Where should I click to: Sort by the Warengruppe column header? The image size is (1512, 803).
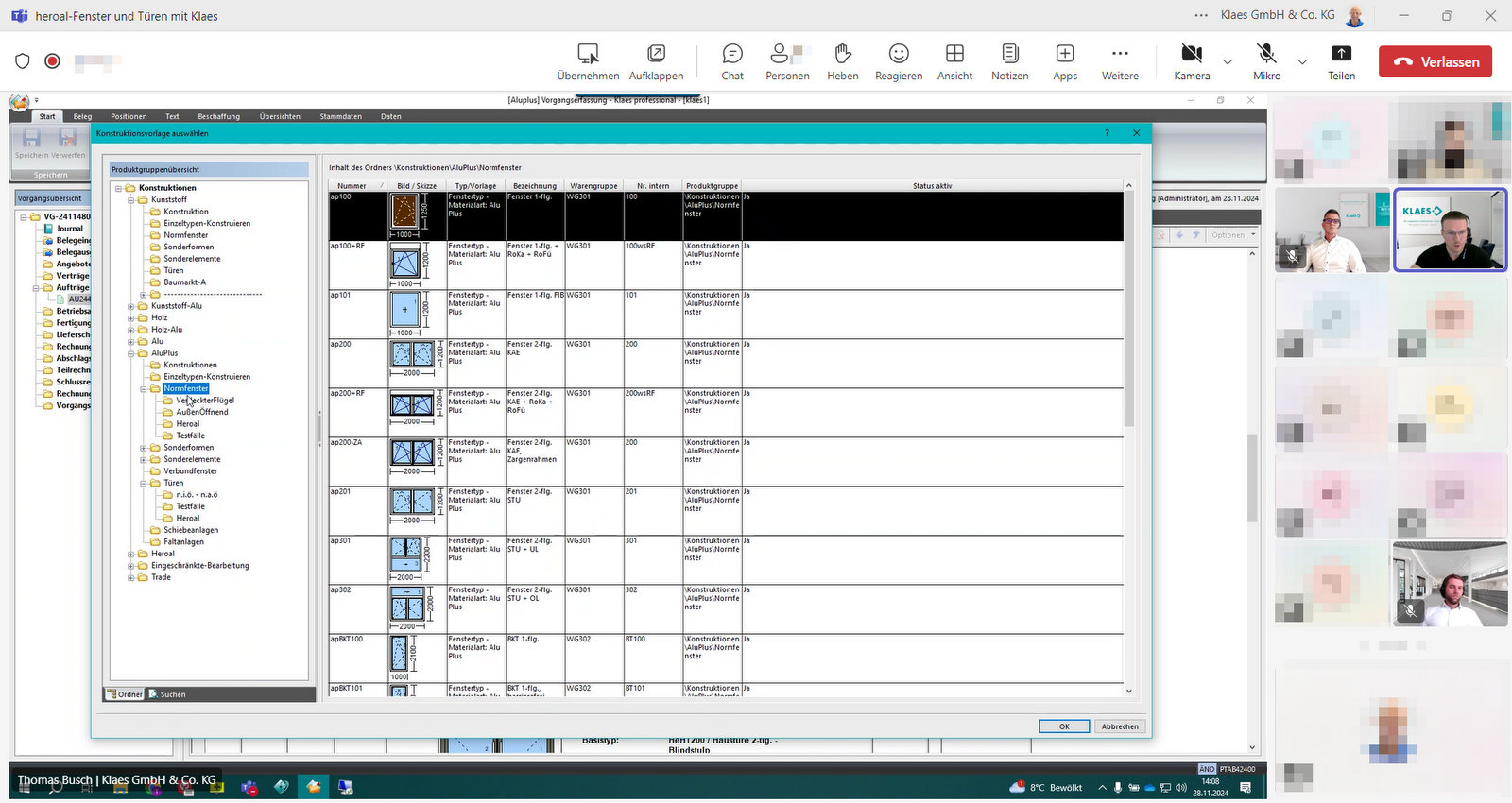pyautogui.click(x=593, y=186)
